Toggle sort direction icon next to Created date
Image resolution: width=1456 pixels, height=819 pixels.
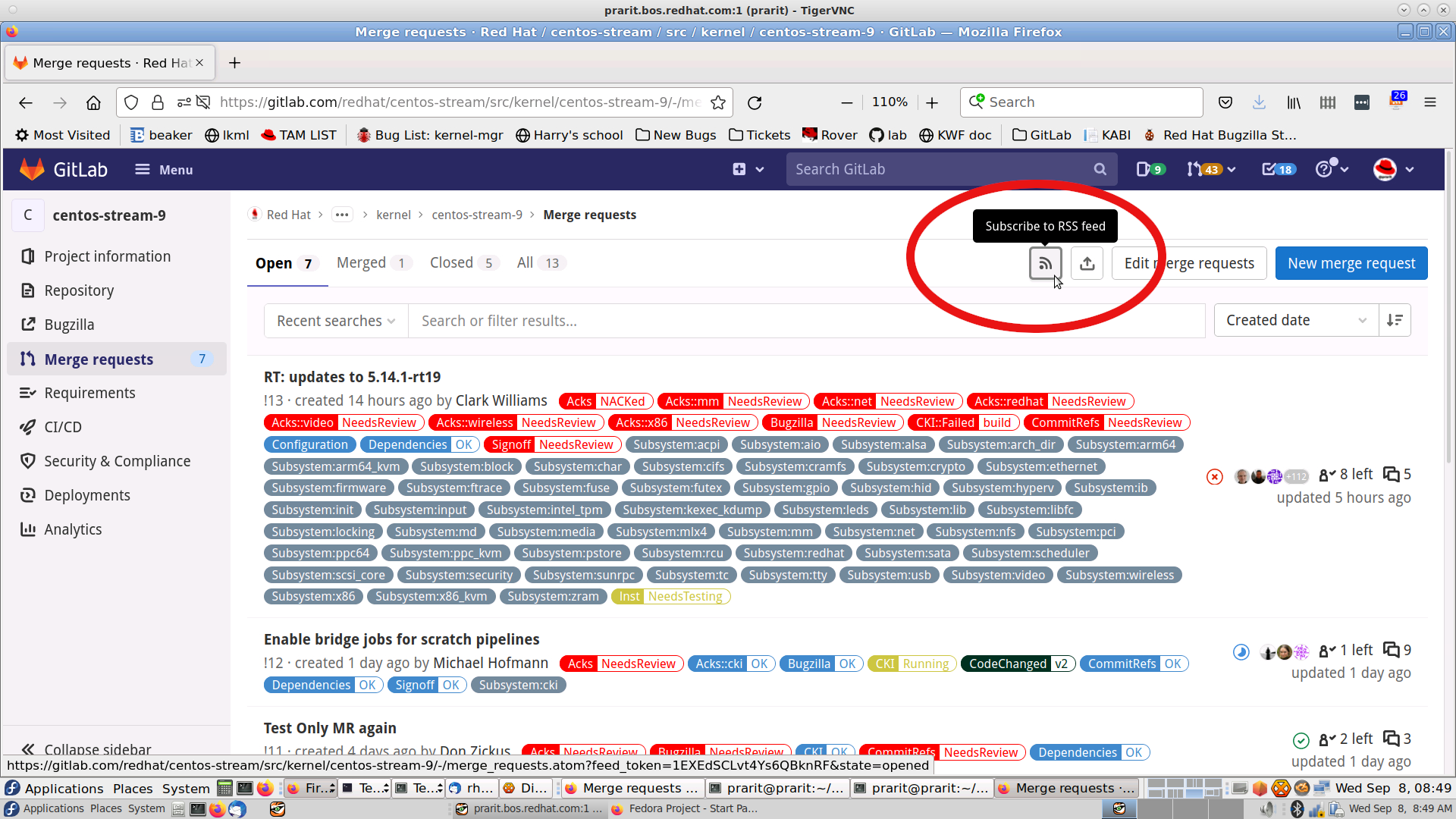pos(1395,320)
